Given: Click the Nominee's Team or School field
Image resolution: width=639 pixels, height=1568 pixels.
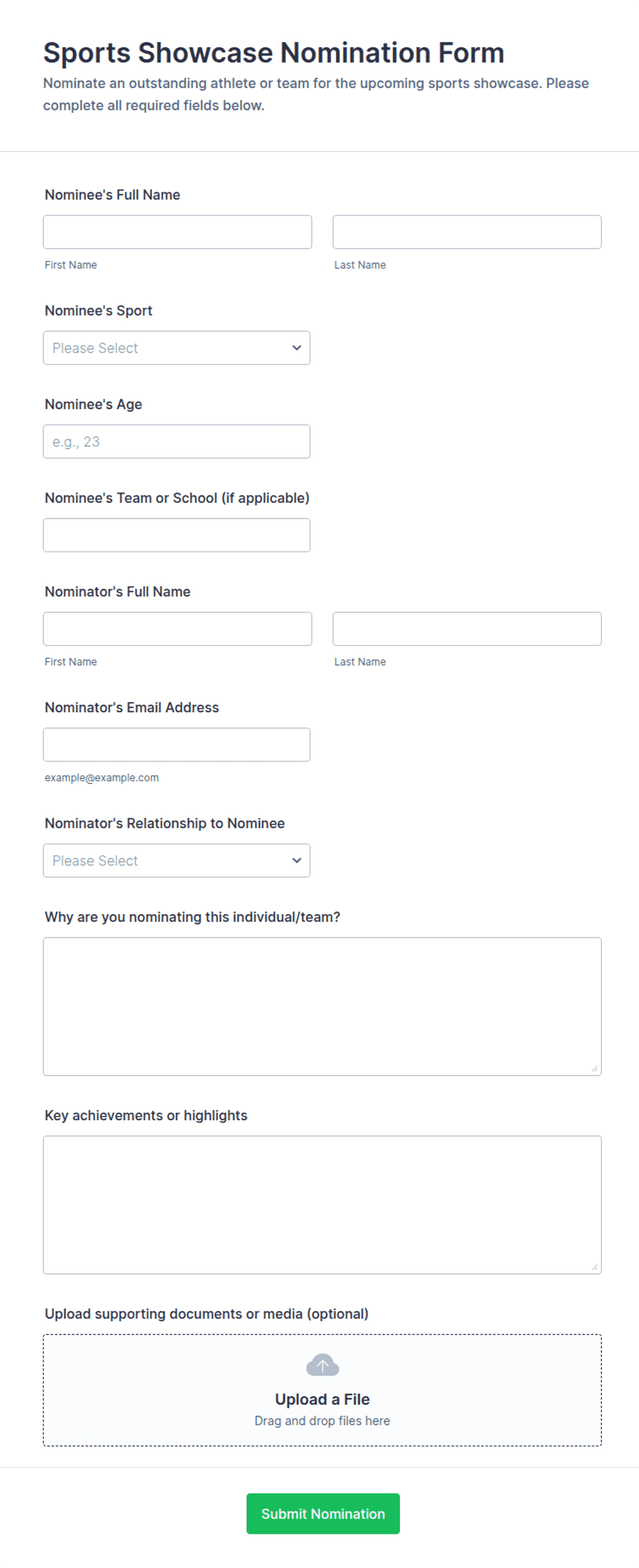Looking at the screenshot, I should coord(177,535).
